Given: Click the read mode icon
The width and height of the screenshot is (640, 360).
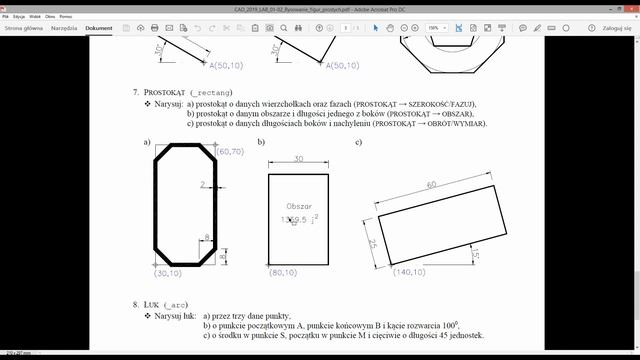Looking at the screenshot, I should 502,28.
